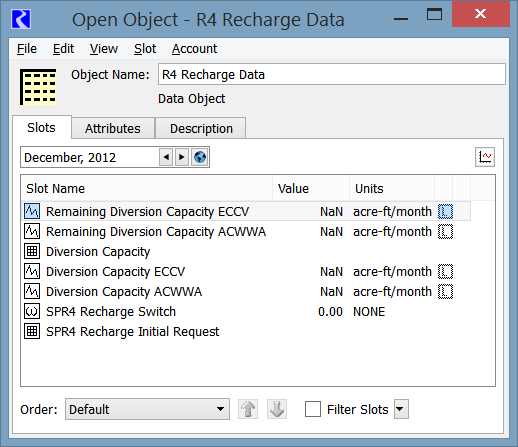Click the plot icon above the slot list
This screenshot has height=447, width=518.
coord(485,157)
